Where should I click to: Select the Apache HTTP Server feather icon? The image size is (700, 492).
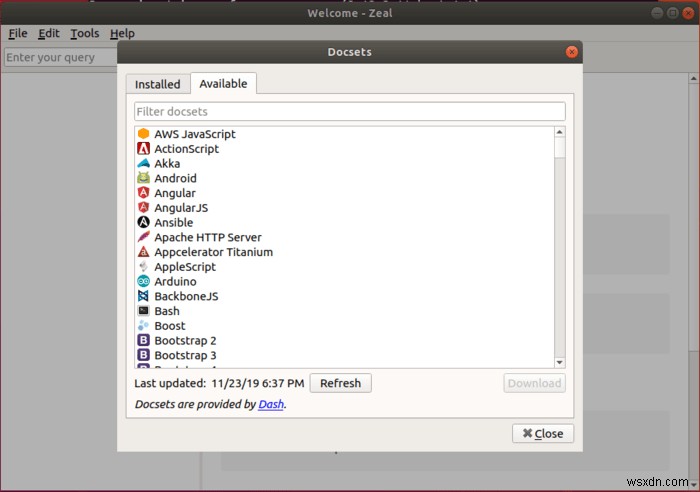[143, 237]
